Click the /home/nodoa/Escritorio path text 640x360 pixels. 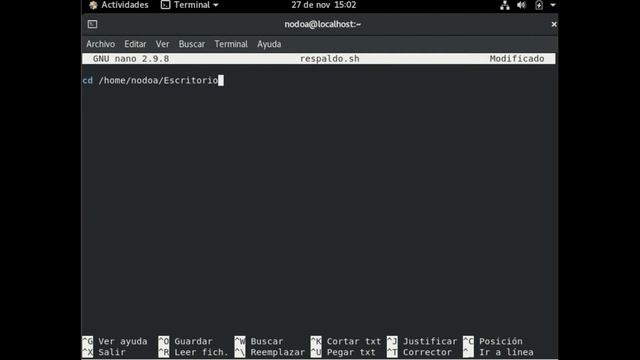158,80
